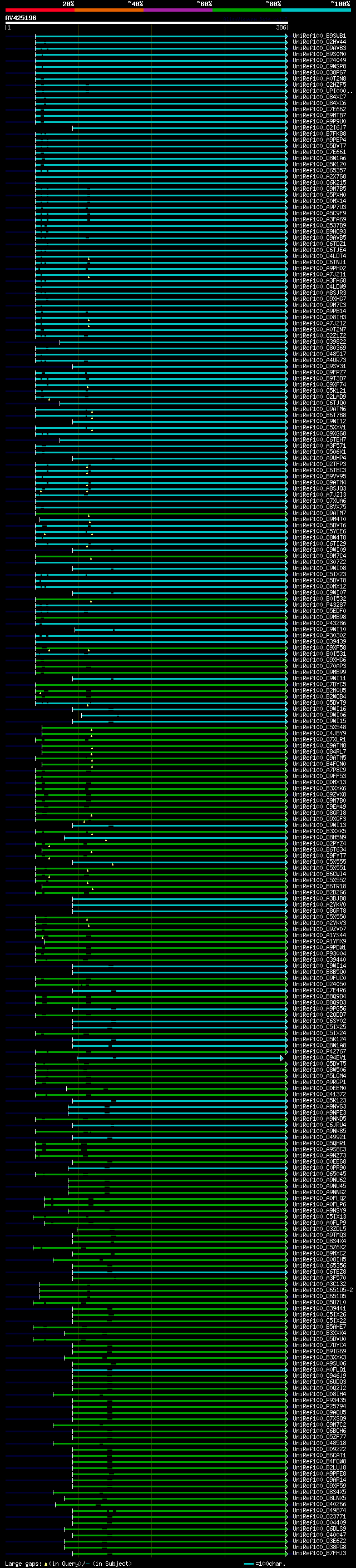Viewport: 356px width, 1568px height.
Task: Click the red ~20% identity legend bar
Action: (x=39, y=10)
